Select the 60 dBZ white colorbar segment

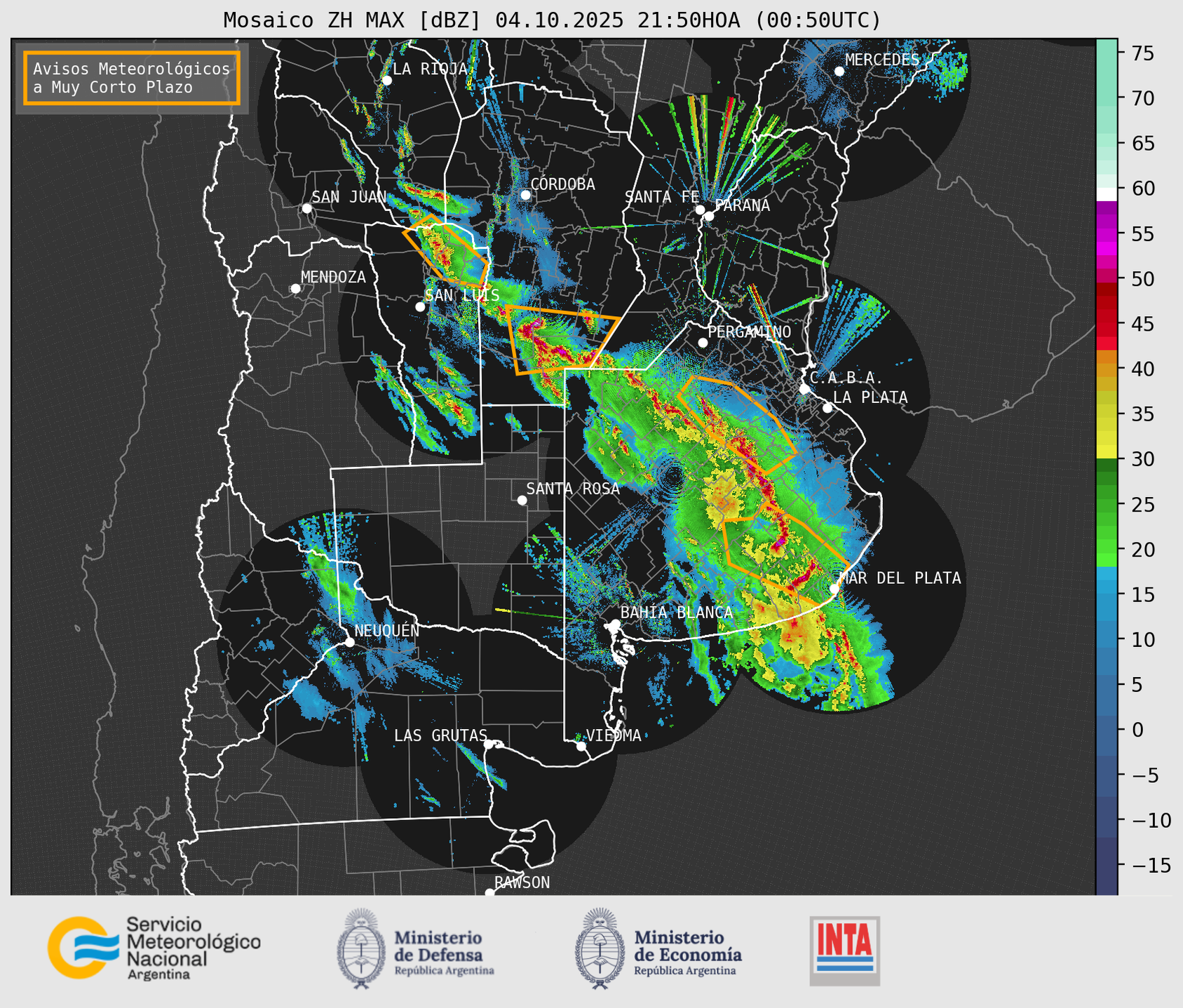click(1107, 193)
